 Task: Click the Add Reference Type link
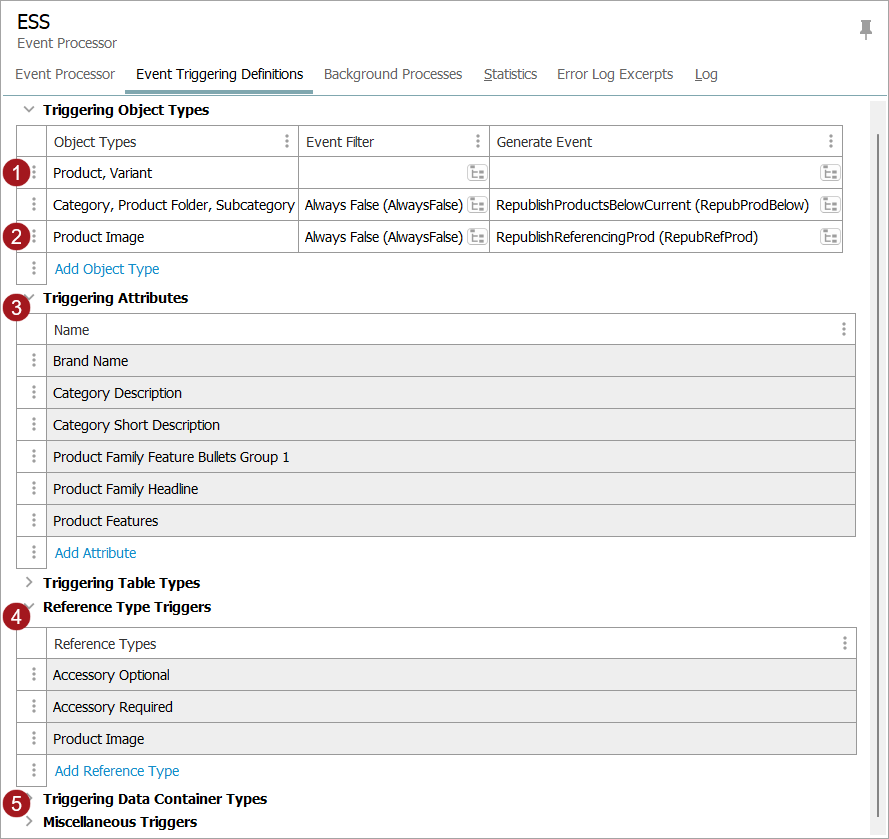click(117, 771)
